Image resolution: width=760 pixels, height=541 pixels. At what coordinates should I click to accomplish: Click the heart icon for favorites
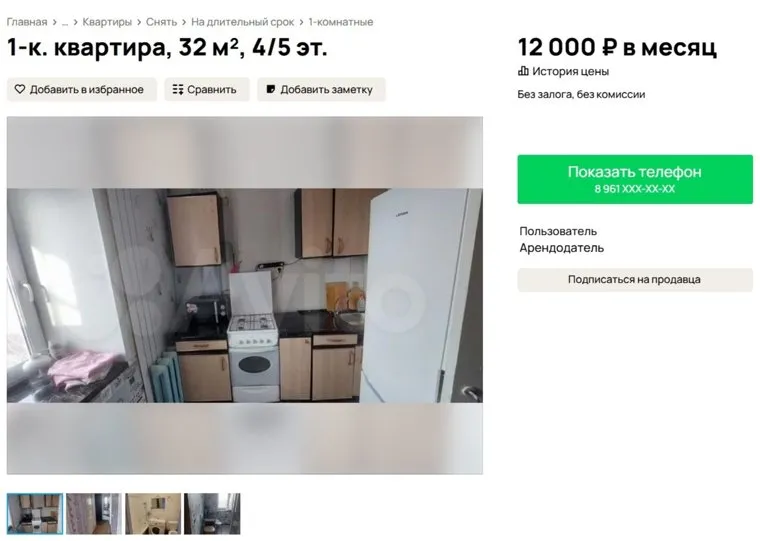[19, 89]
